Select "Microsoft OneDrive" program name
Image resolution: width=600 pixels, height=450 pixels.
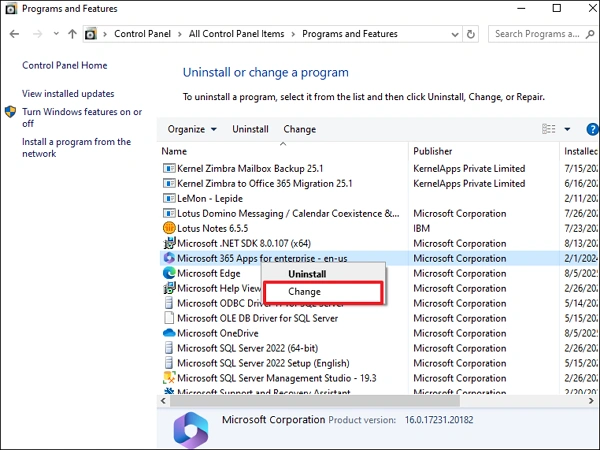coord(218,333)
